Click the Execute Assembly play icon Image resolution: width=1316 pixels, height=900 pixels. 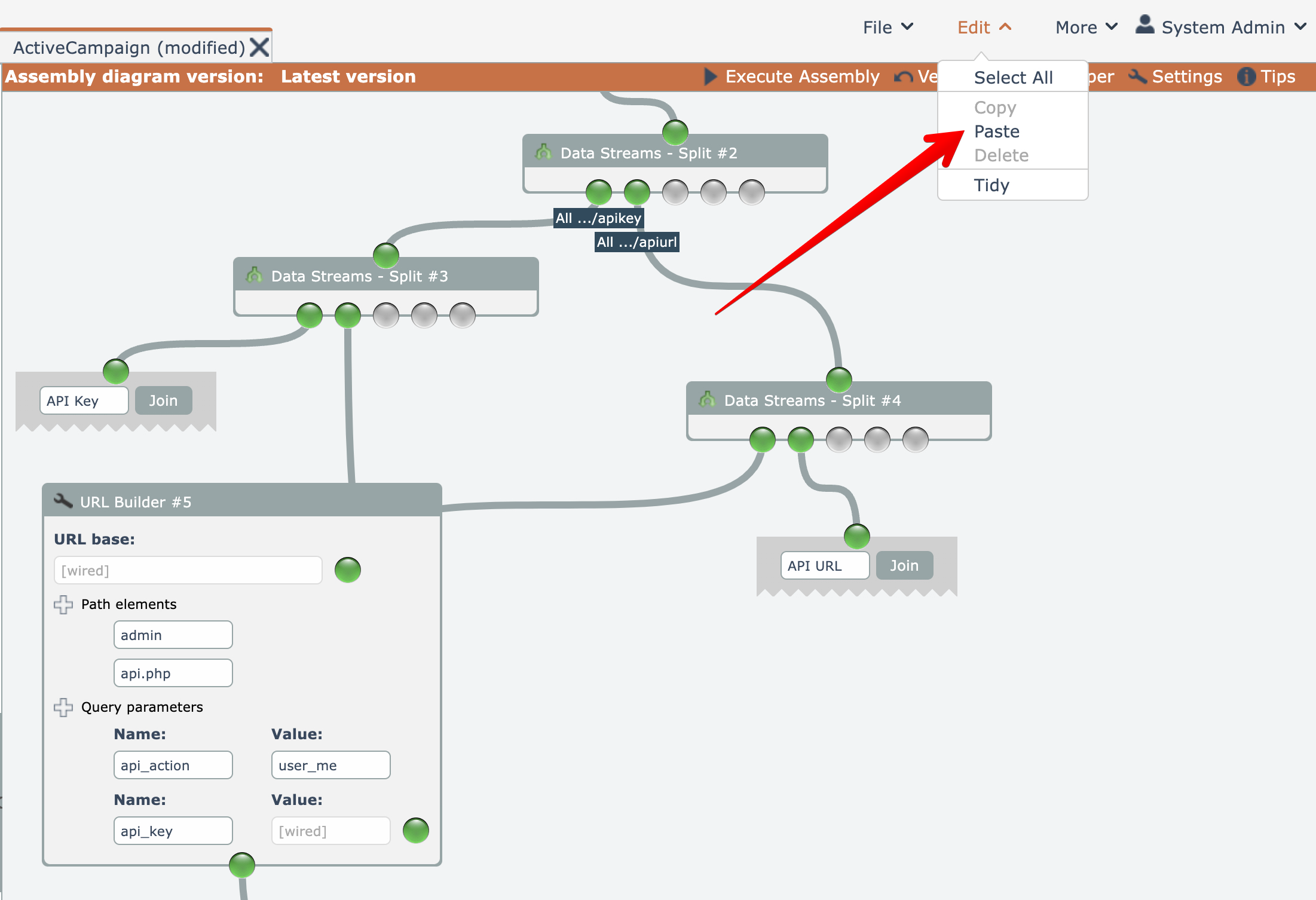pyautogui.click(x=710, y=76)
